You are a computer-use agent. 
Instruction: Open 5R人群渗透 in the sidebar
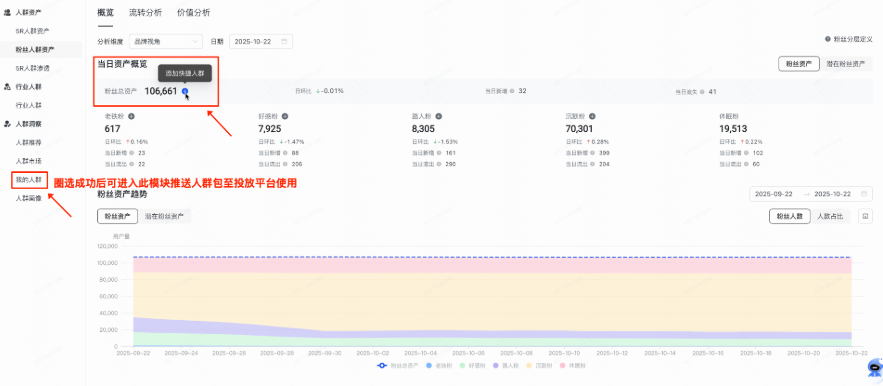33,68
